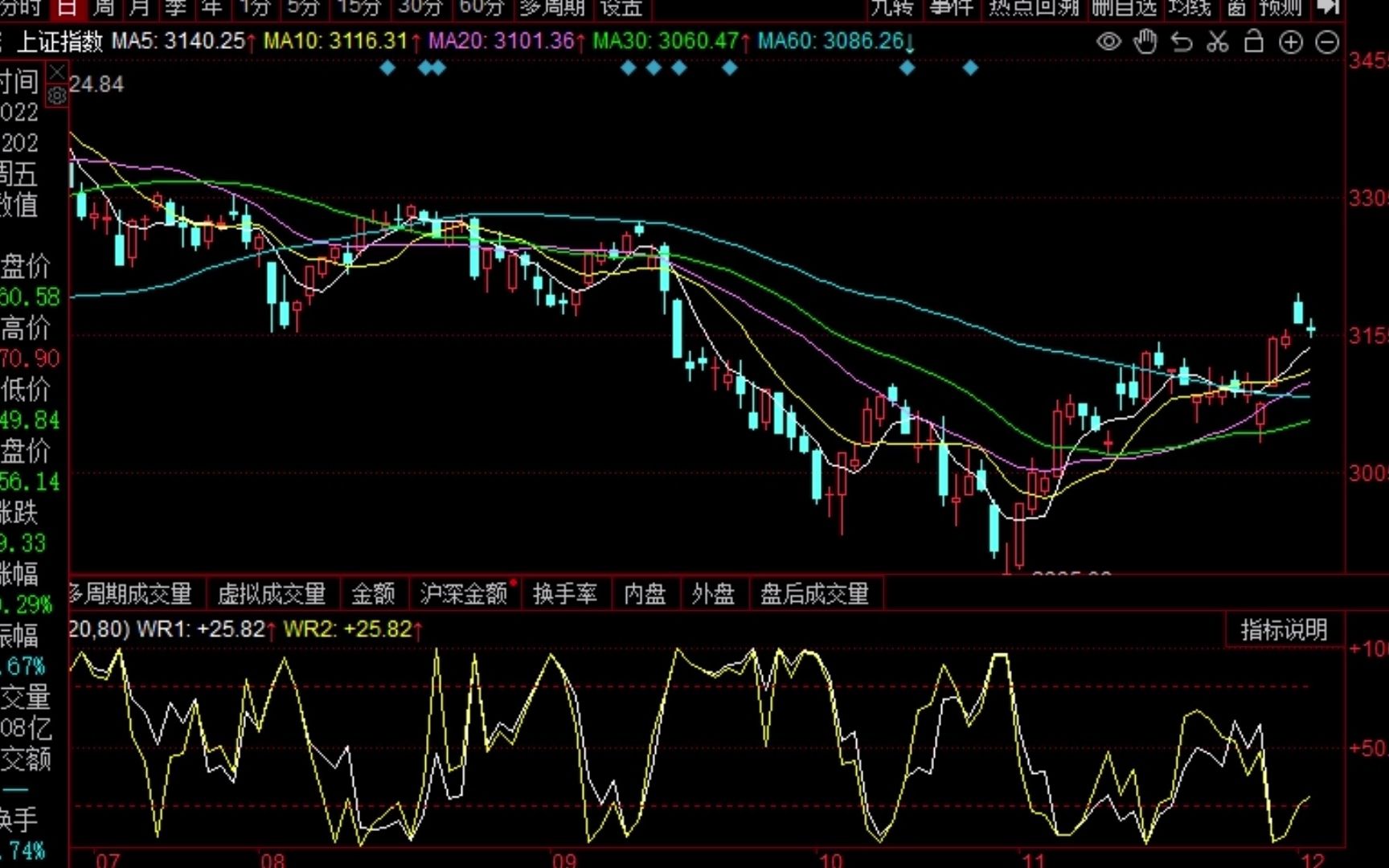Toggle the 事件 events button
Image resolution: width=1389 pixels, height=868 pixels.
952,7
